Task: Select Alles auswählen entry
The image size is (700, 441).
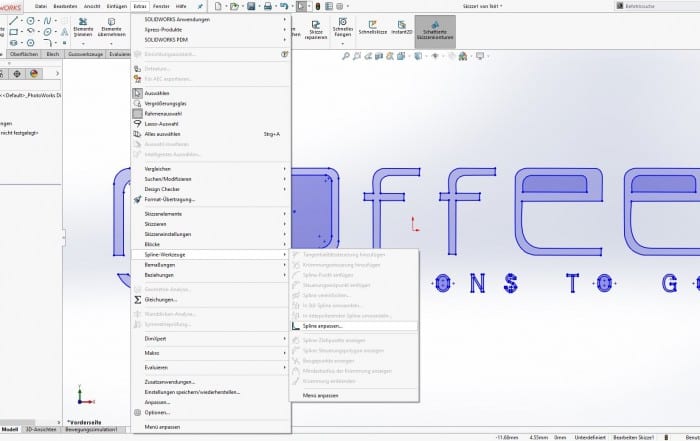Action: tap(211, 134)
